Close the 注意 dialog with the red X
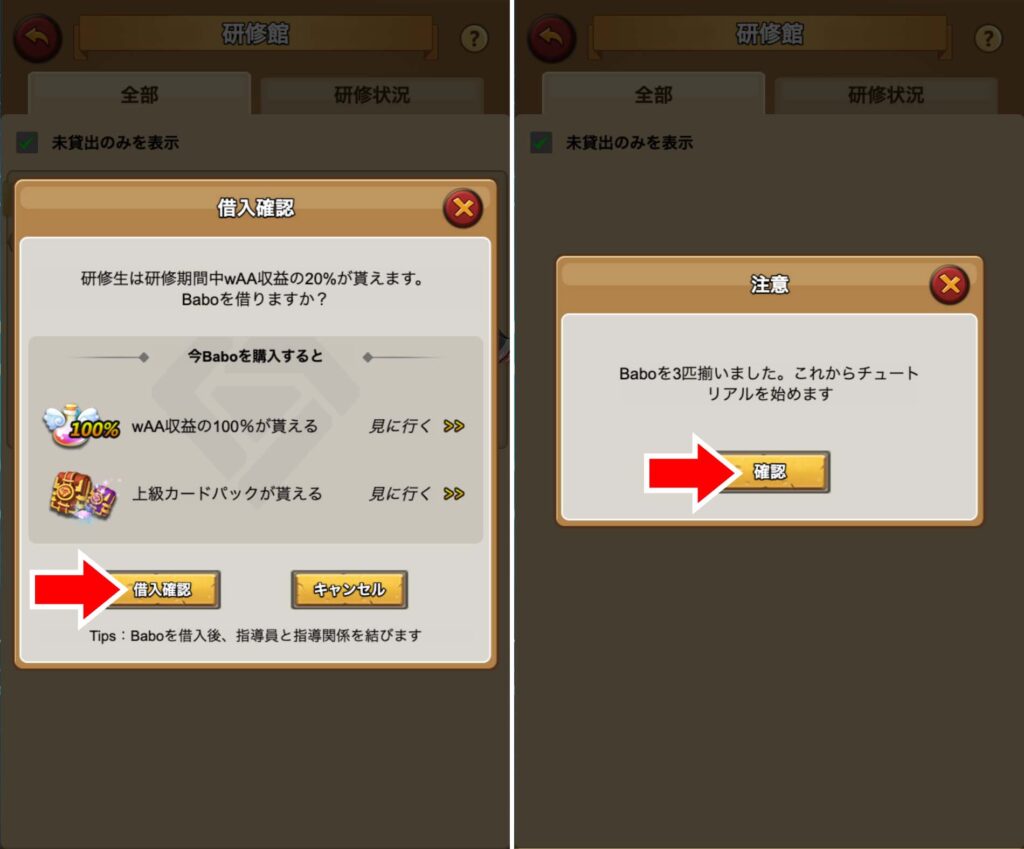Image resolution: width=1024 pixels, height=849 pixels. [x=950, y=284]
